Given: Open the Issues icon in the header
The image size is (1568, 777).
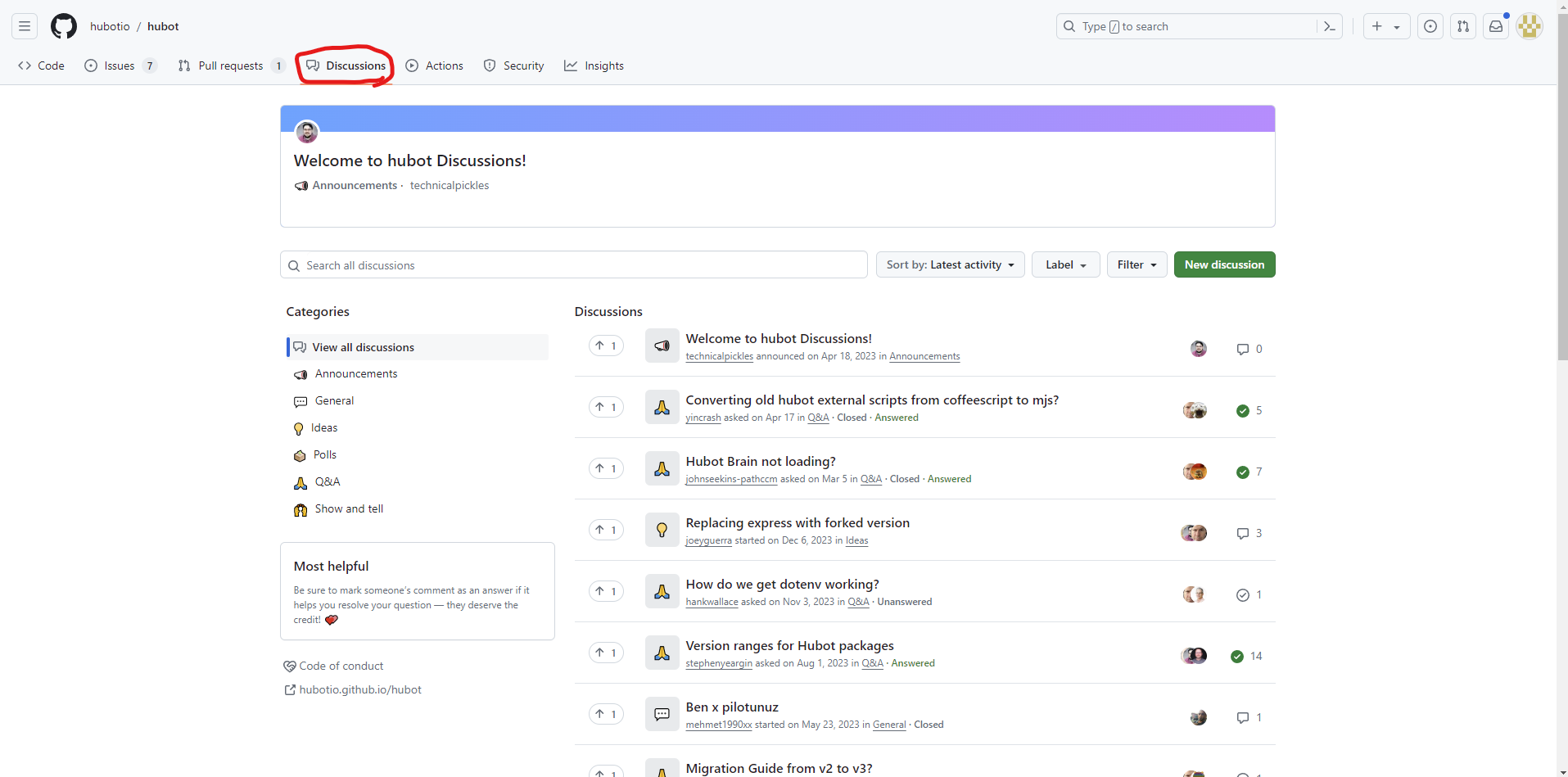Looking at the screenshot, I should [1430, 26].
